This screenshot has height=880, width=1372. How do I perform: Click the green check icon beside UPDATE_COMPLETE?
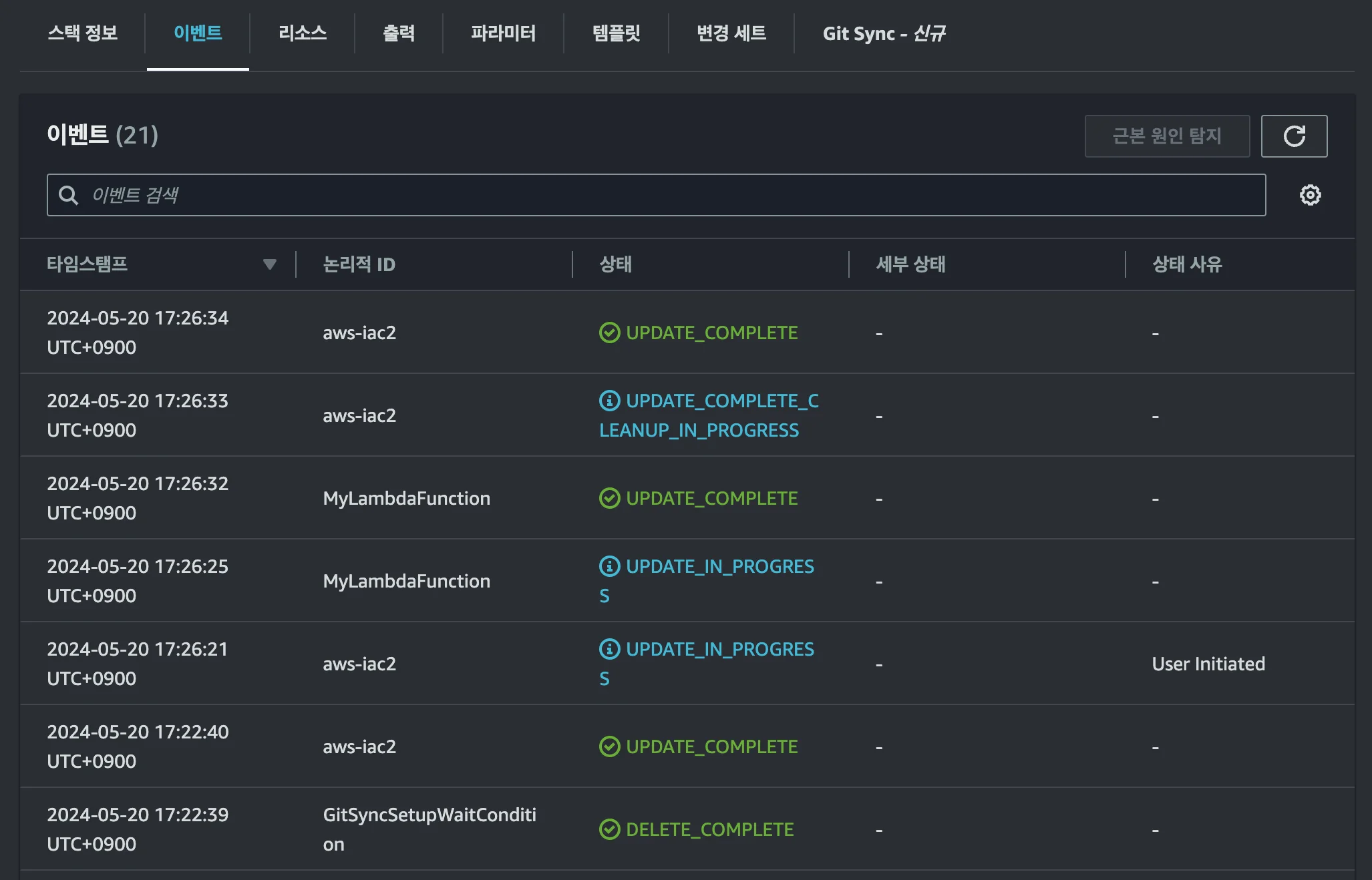609,332
